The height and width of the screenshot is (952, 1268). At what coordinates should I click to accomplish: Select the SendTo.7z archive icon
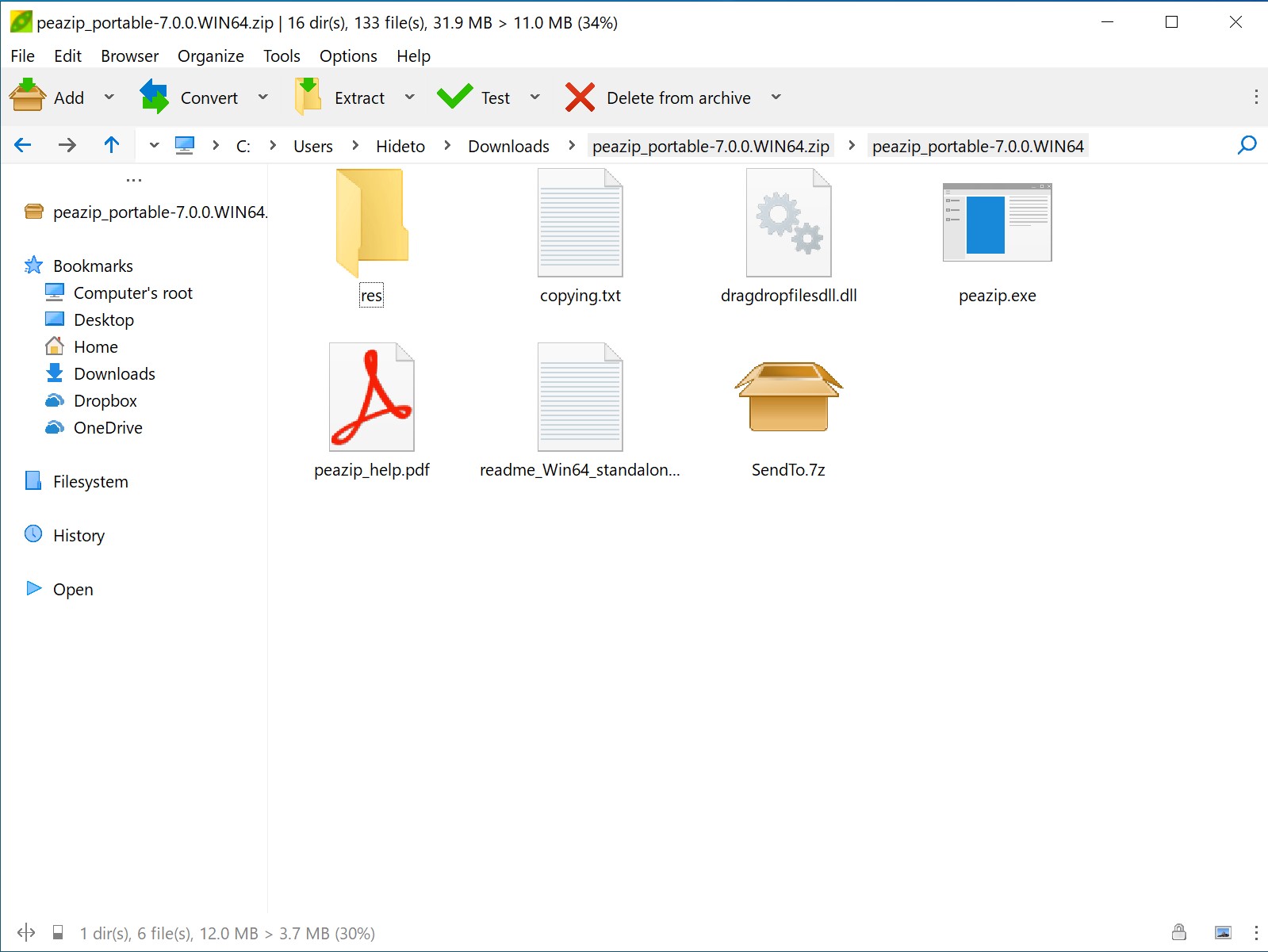(x=789, y=396)
